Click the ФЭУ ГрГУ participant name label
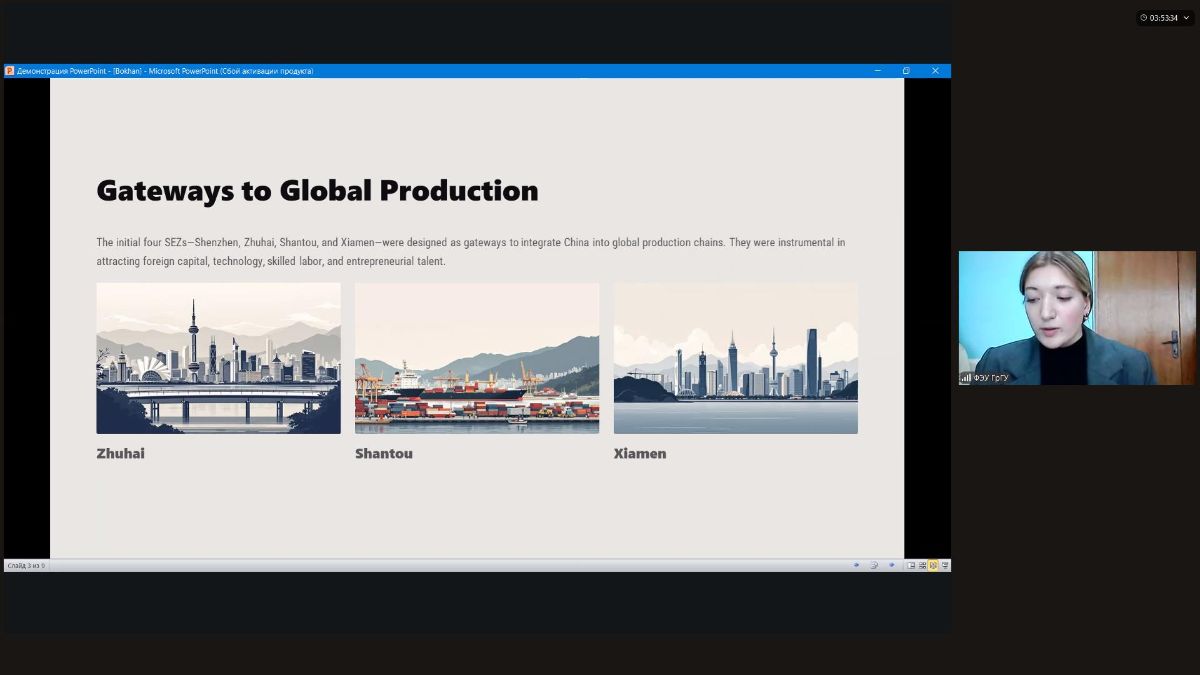Image resolution: width=1200 pixels, height=675 pixels. [991, 378]
